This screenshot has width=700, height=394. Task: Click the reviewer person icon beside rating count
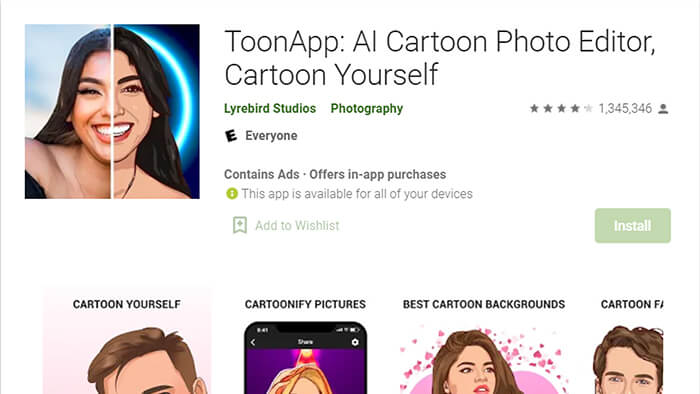pos(663,108)
